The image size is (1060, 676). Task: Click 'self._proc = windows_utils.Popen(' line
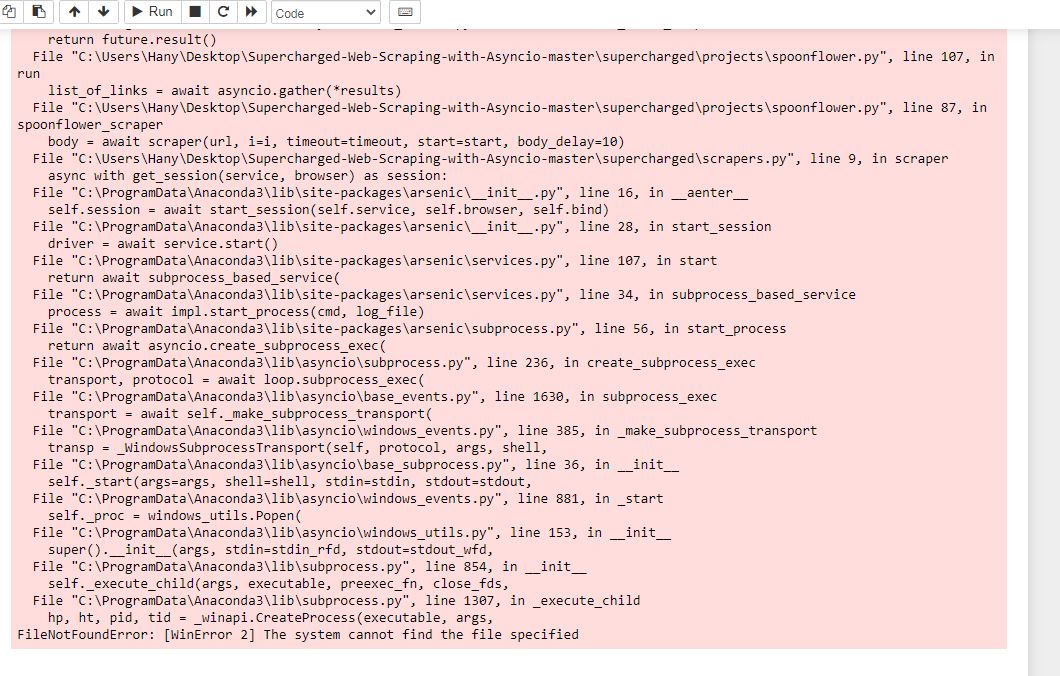click(x=174, y=516)
